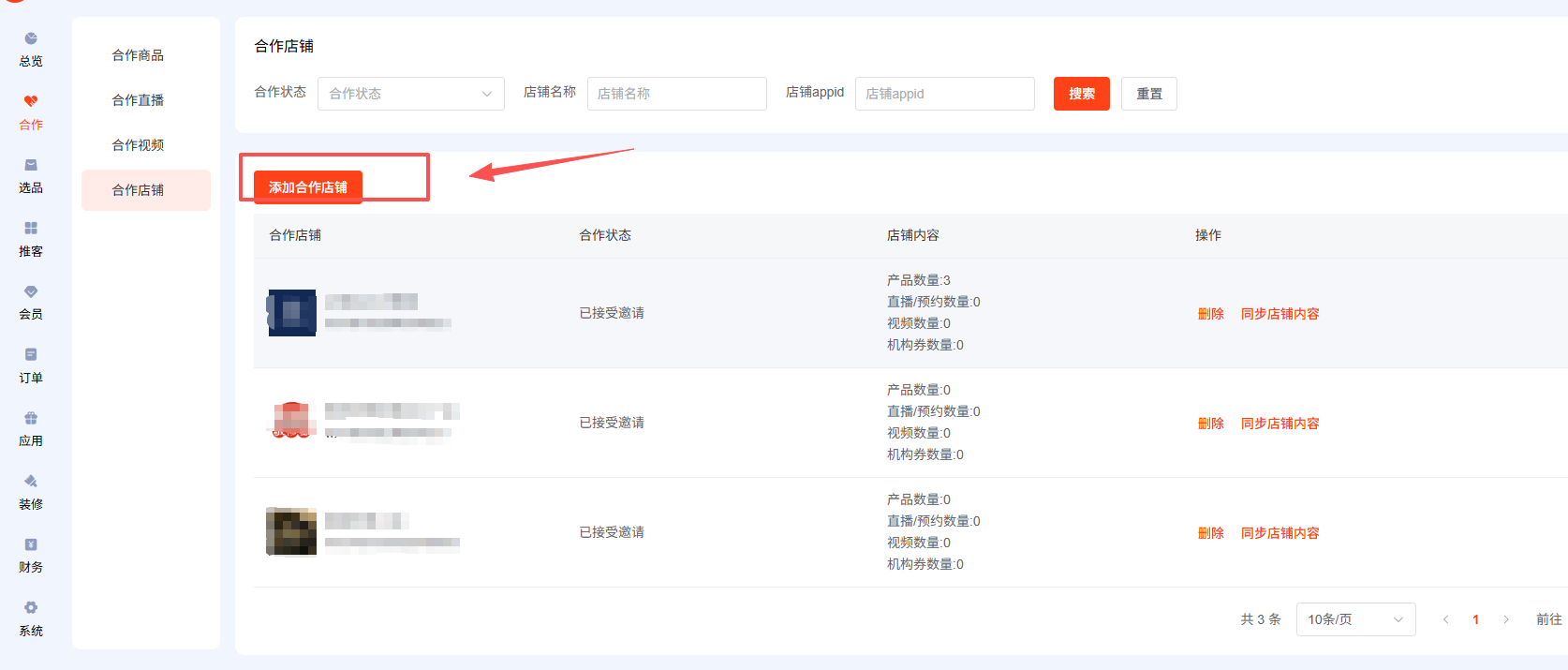Screen dimensions: 1568x670
Task: Open the 订单 orders icon
Action: pos(31,355)
